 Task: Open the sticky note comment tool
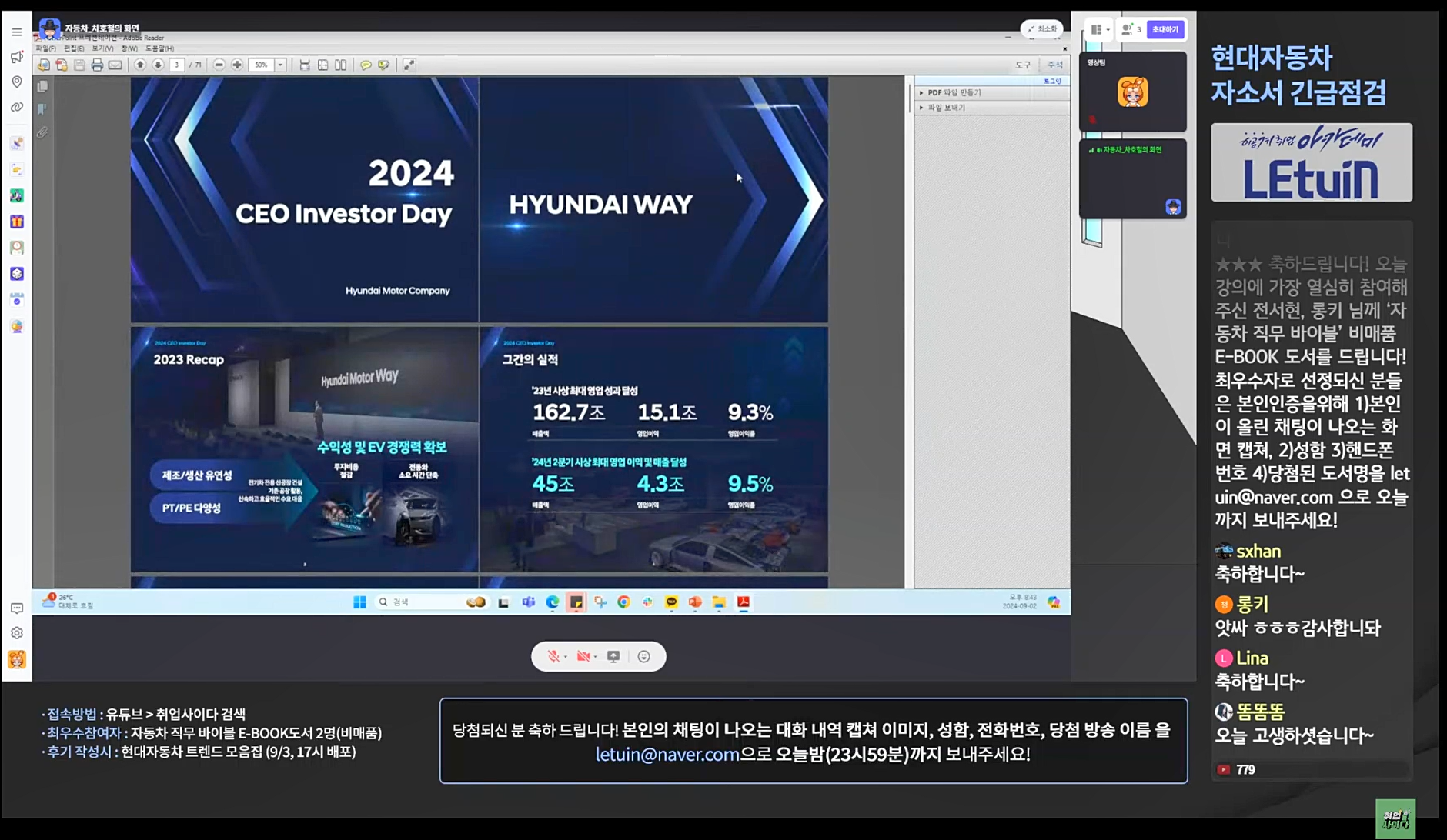[366, 65]
